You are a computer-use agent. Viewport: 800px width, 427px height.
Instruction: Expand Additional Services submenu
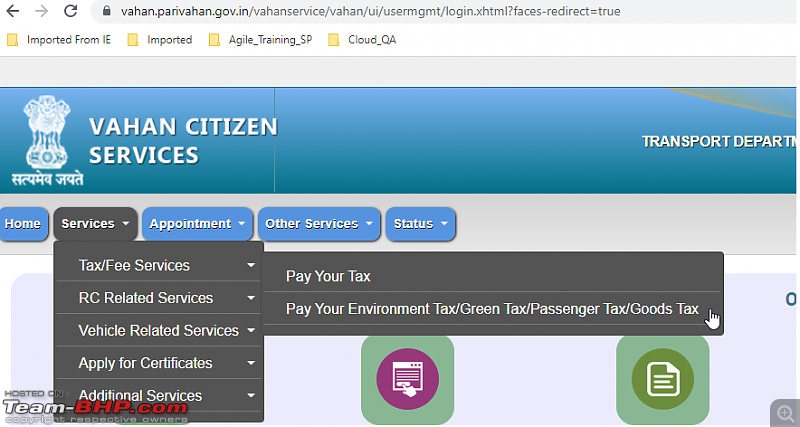[159, 395]
